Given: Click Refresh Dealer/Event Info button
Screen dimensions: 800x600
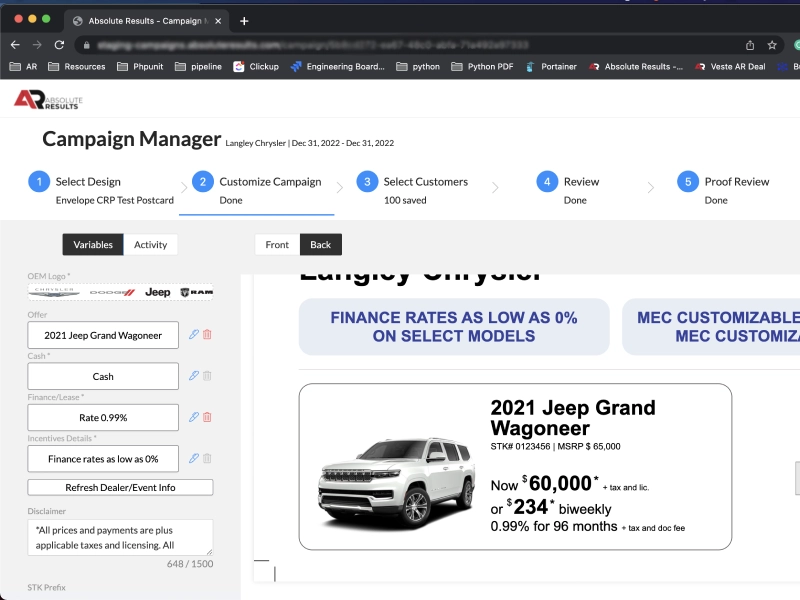Looking at the screenshot, I should pos(120,488).
